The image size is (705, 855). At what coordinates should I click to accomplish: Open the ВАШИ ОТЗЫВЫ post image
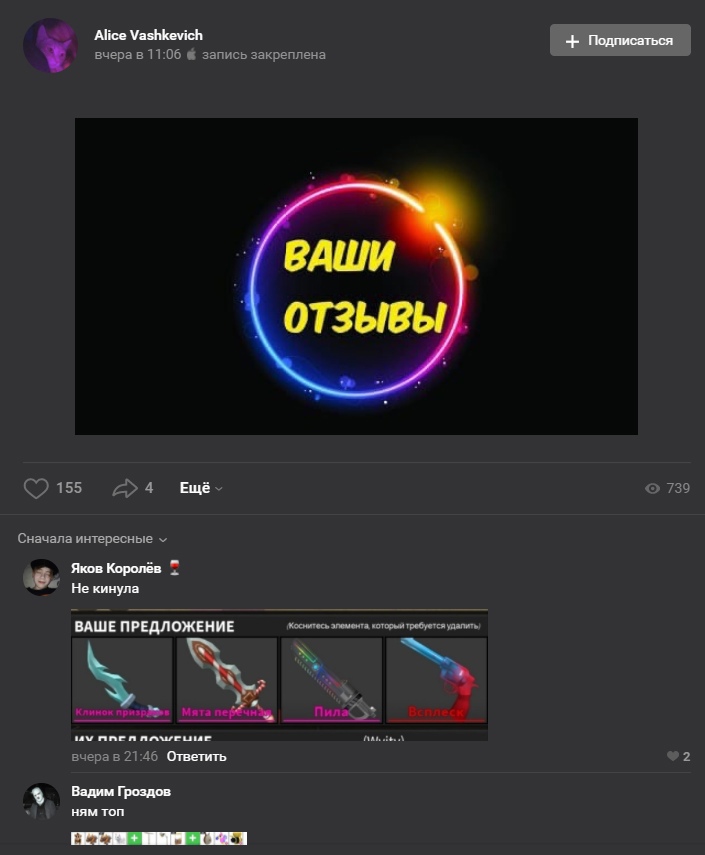356,276
